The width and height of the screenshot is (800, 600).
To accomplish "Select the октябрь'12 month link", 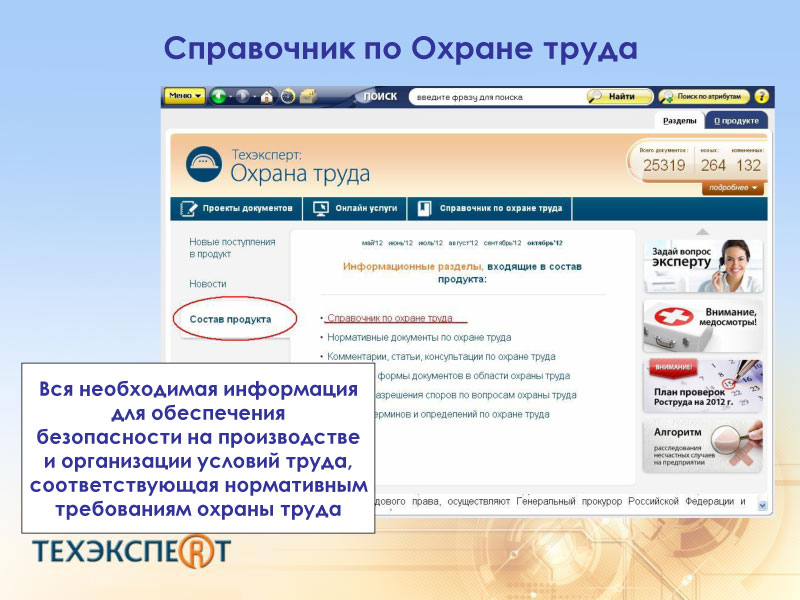I will 545,243.
